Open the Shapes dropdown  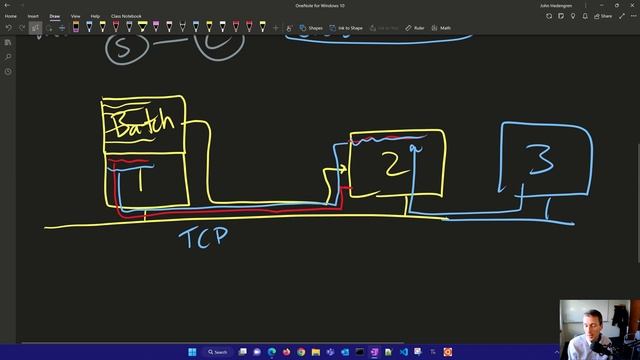(311, 28)
